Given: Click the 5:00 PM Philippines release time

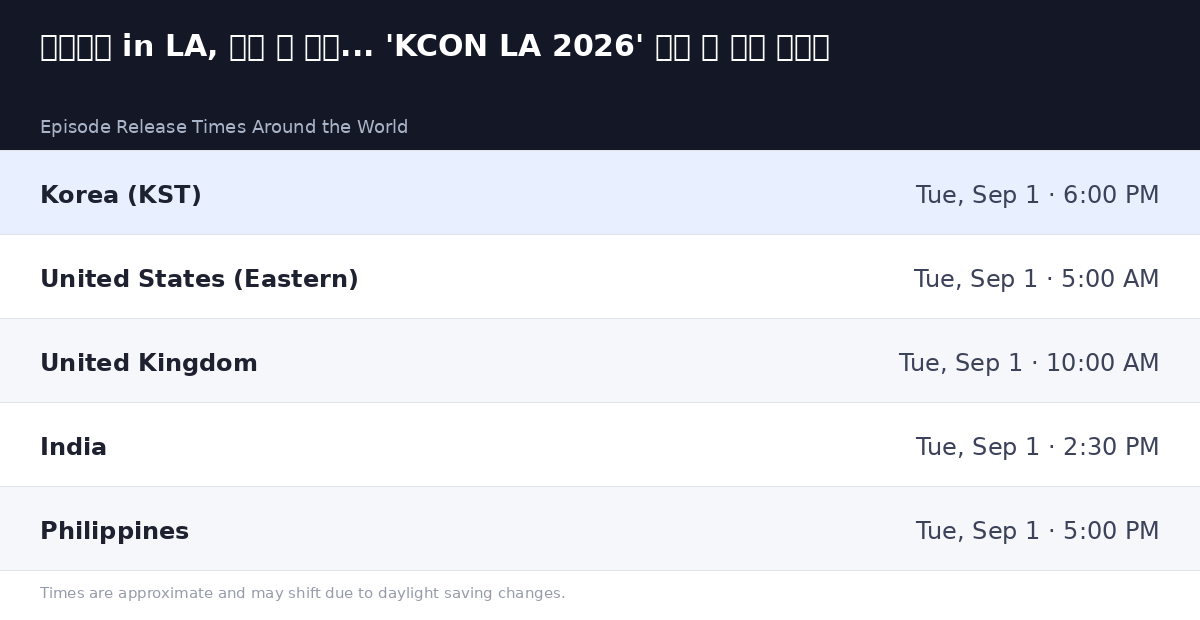Looking at the screenshot, I should (x=1037, y=532).
